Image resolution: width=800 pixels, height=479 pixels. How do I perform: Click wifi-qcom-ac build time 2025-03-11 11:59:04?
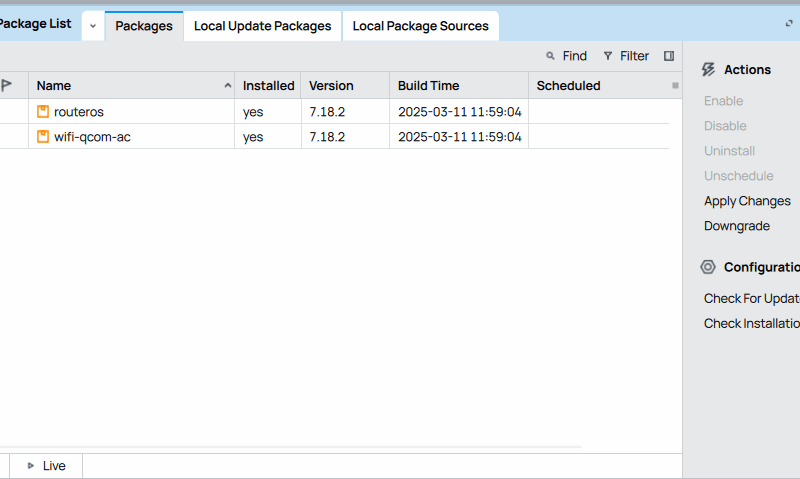pyautogui.click(x=460, y=137)
